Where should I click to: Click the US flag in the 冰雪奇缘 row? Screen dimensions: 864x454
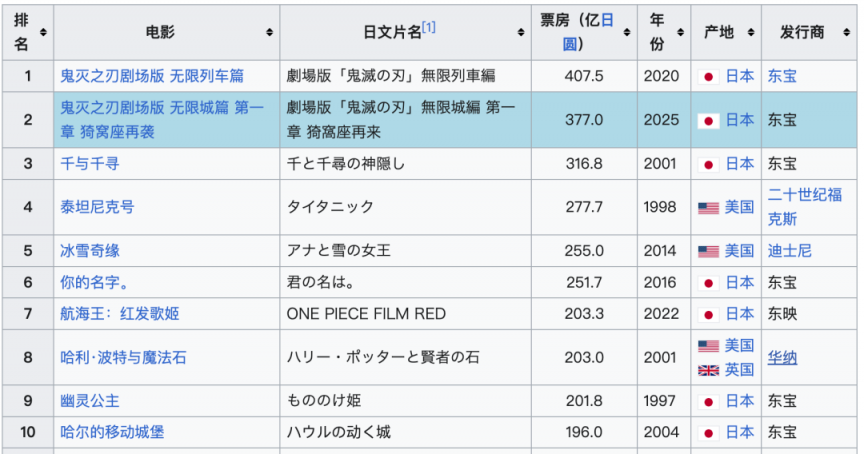[708, 251]
